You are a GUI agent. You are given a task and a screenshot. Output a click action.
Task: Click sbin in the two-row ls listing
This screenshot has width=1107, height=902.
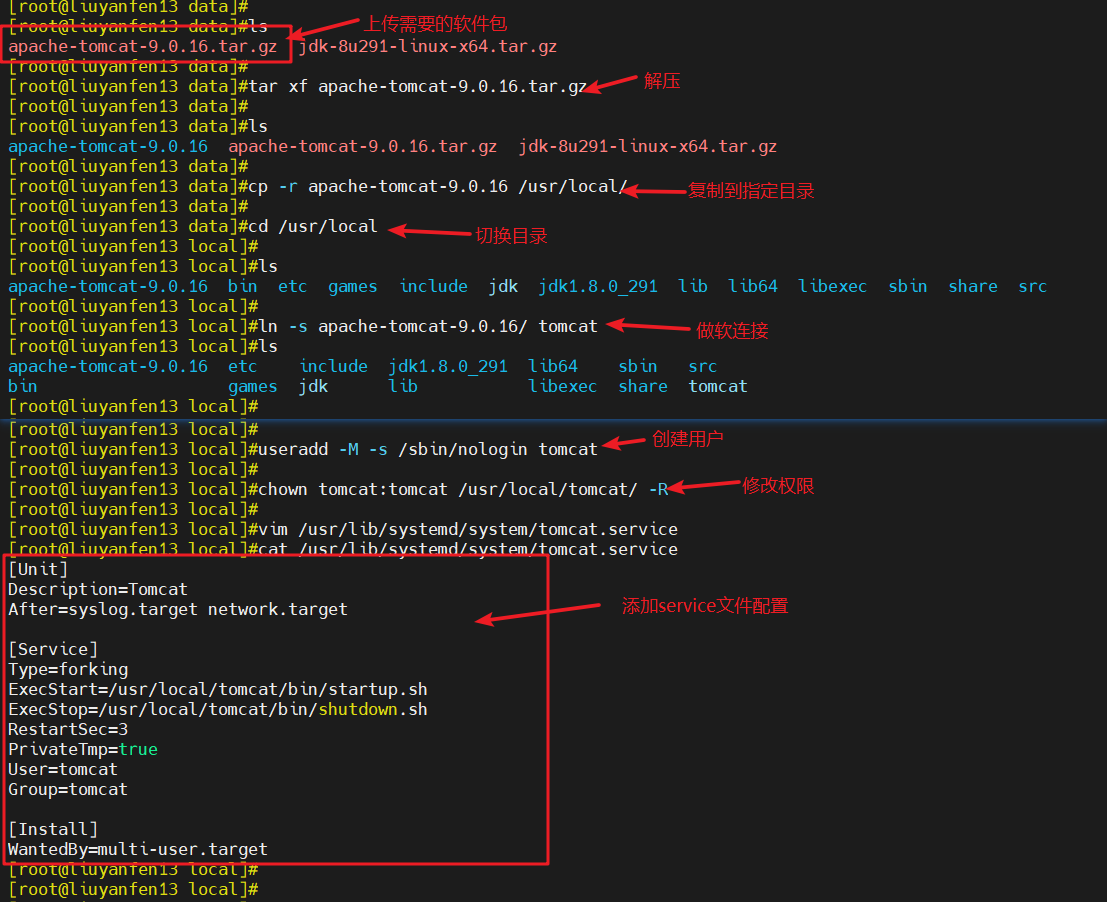coord(638,367)
